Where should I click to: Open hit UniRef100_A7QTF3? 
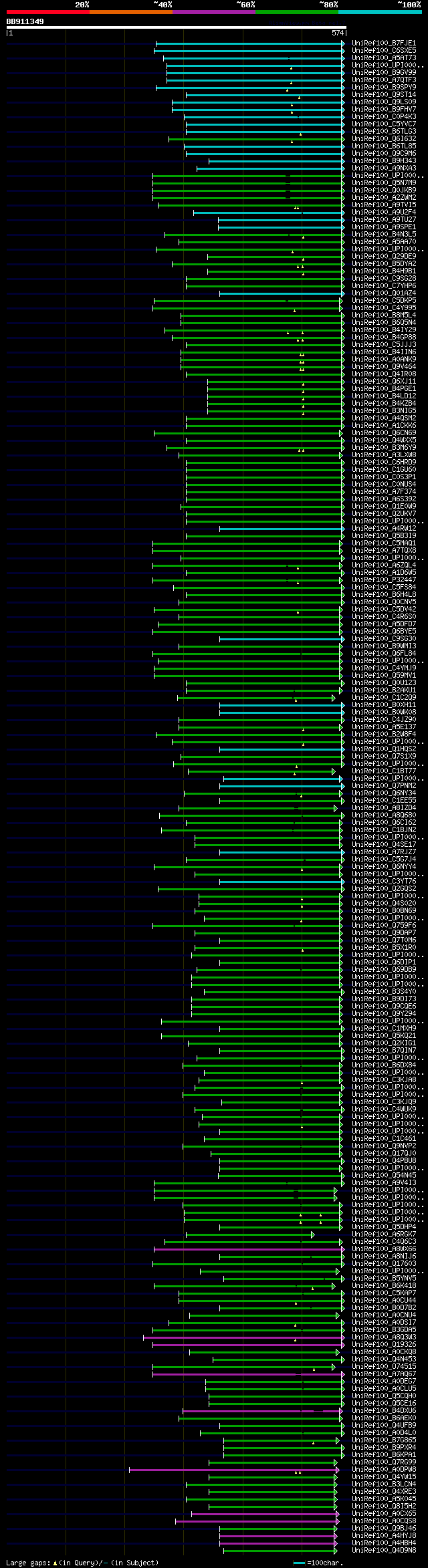tap(384, 80)
